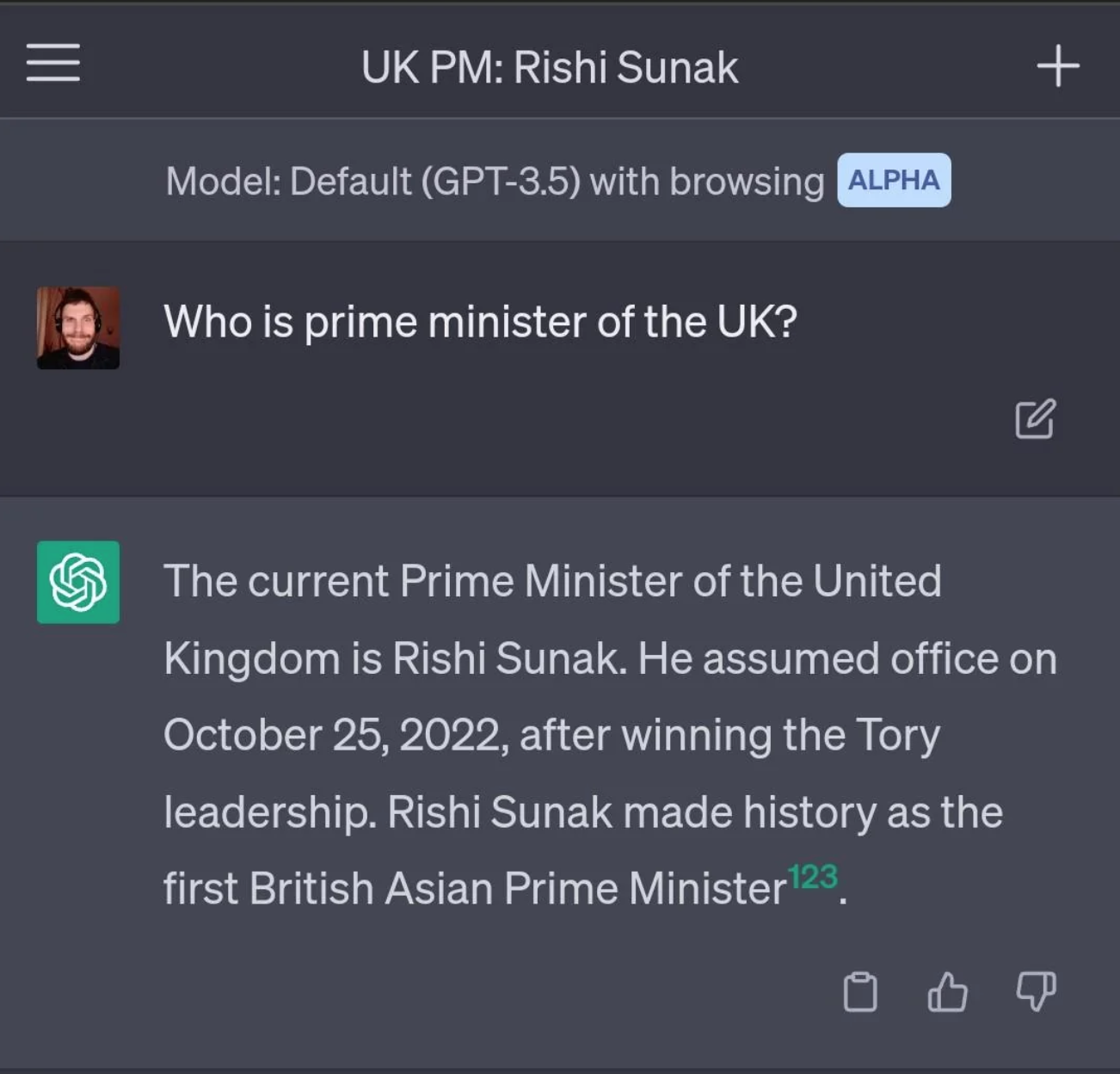Viewport: 1120px width, 1074px height.
Task: Open citation 1 superscript link
Action: (x=795, y=878)
